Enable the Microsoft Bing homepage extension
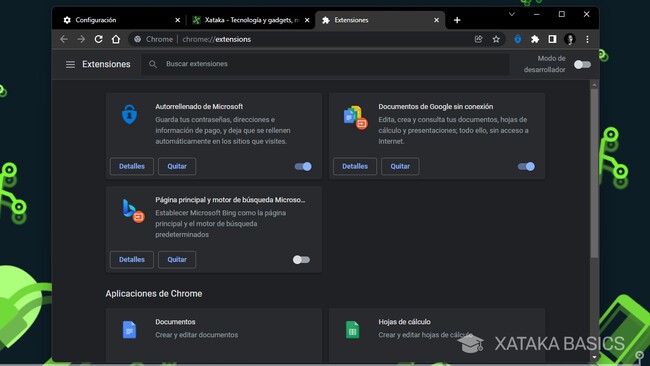This screenshot has width=650, height=366. (301, 259)
